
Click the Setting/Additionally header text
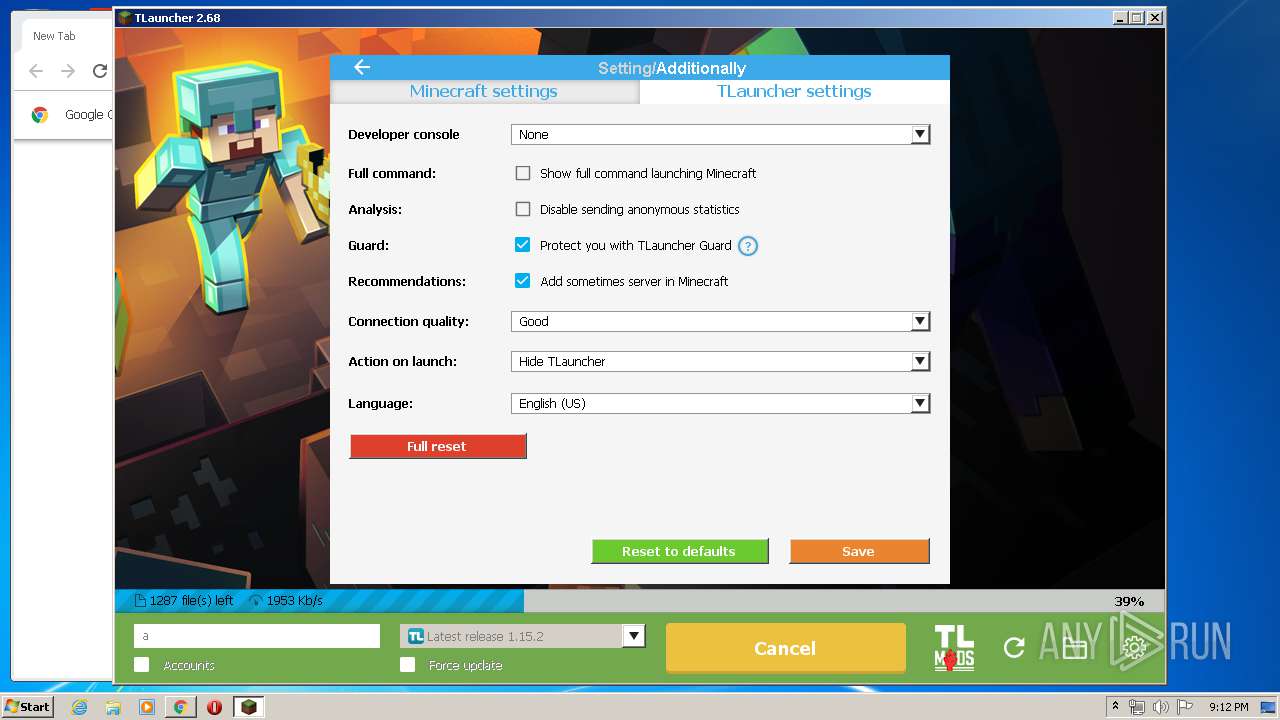672,68
